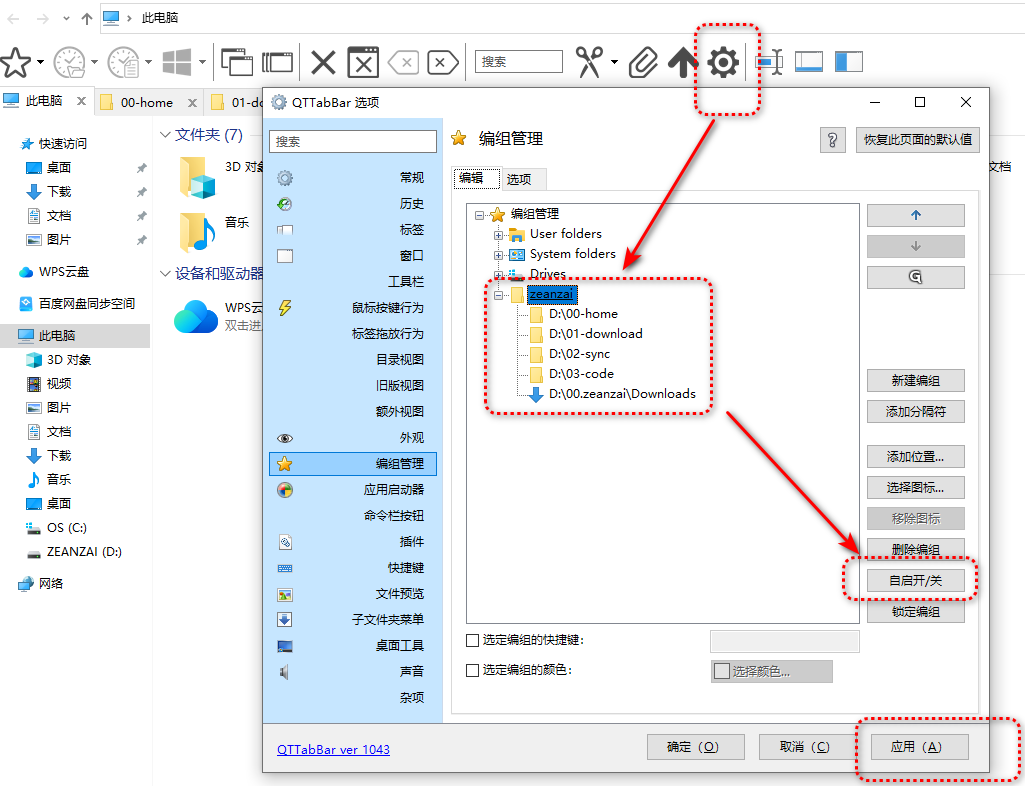Click the 自启开/关 button

click(915, 580)
